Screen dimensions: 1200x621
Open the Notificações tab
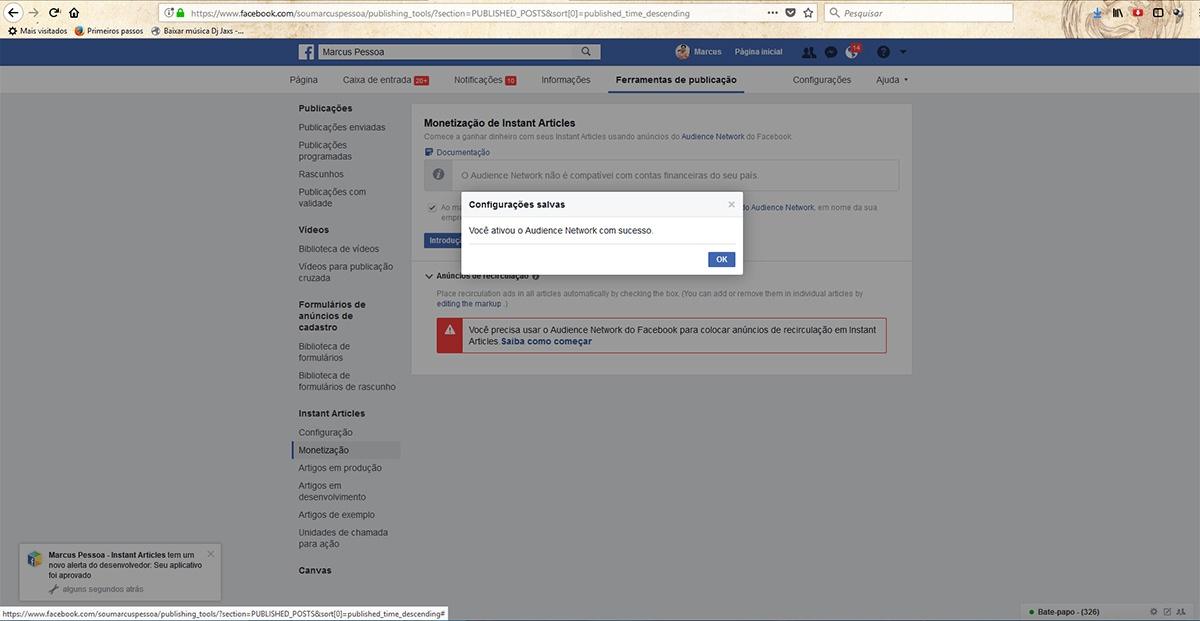[485, 80]
